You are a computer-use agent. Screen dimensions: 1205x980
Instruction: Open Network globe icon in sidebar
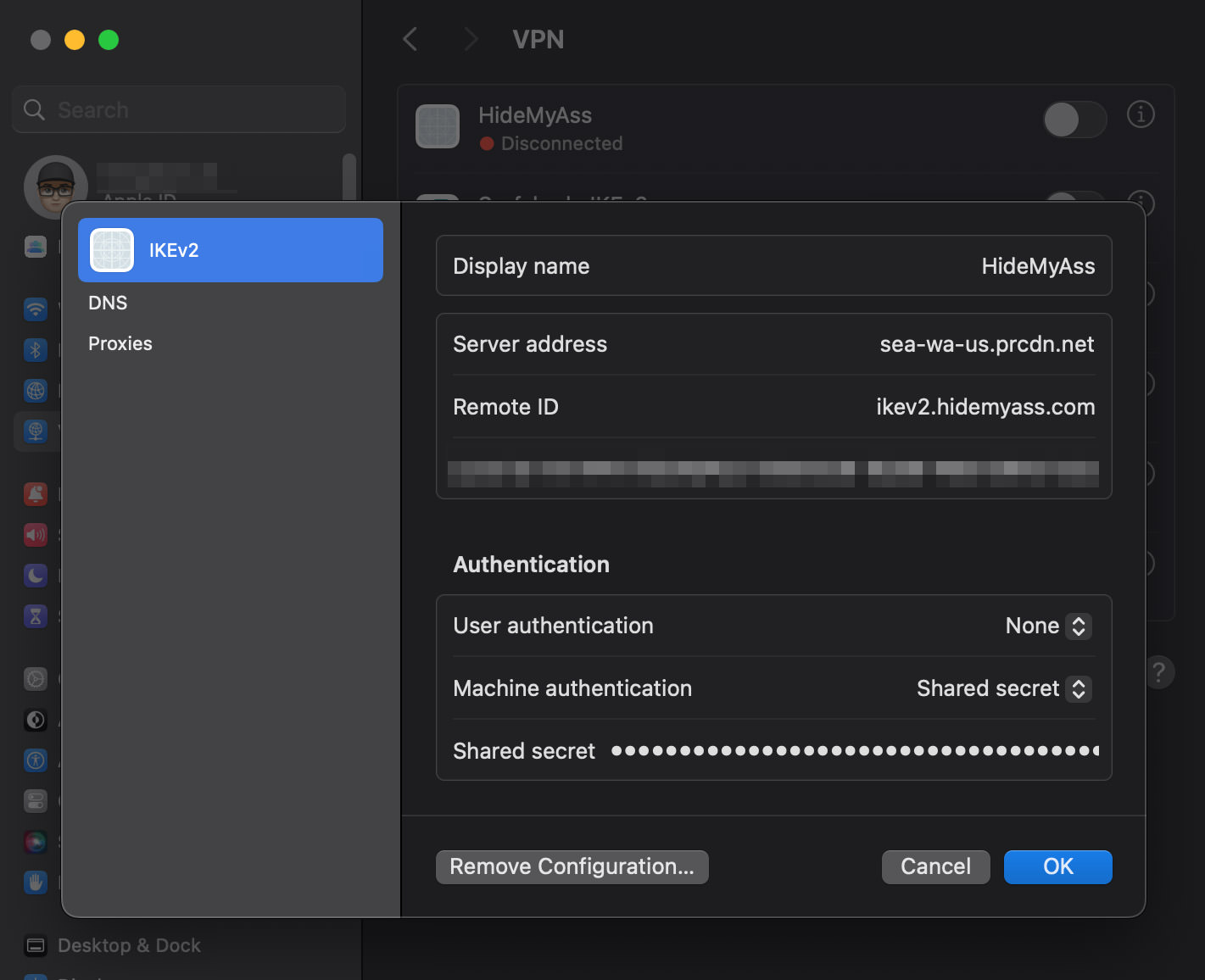[x=36, y=390]
